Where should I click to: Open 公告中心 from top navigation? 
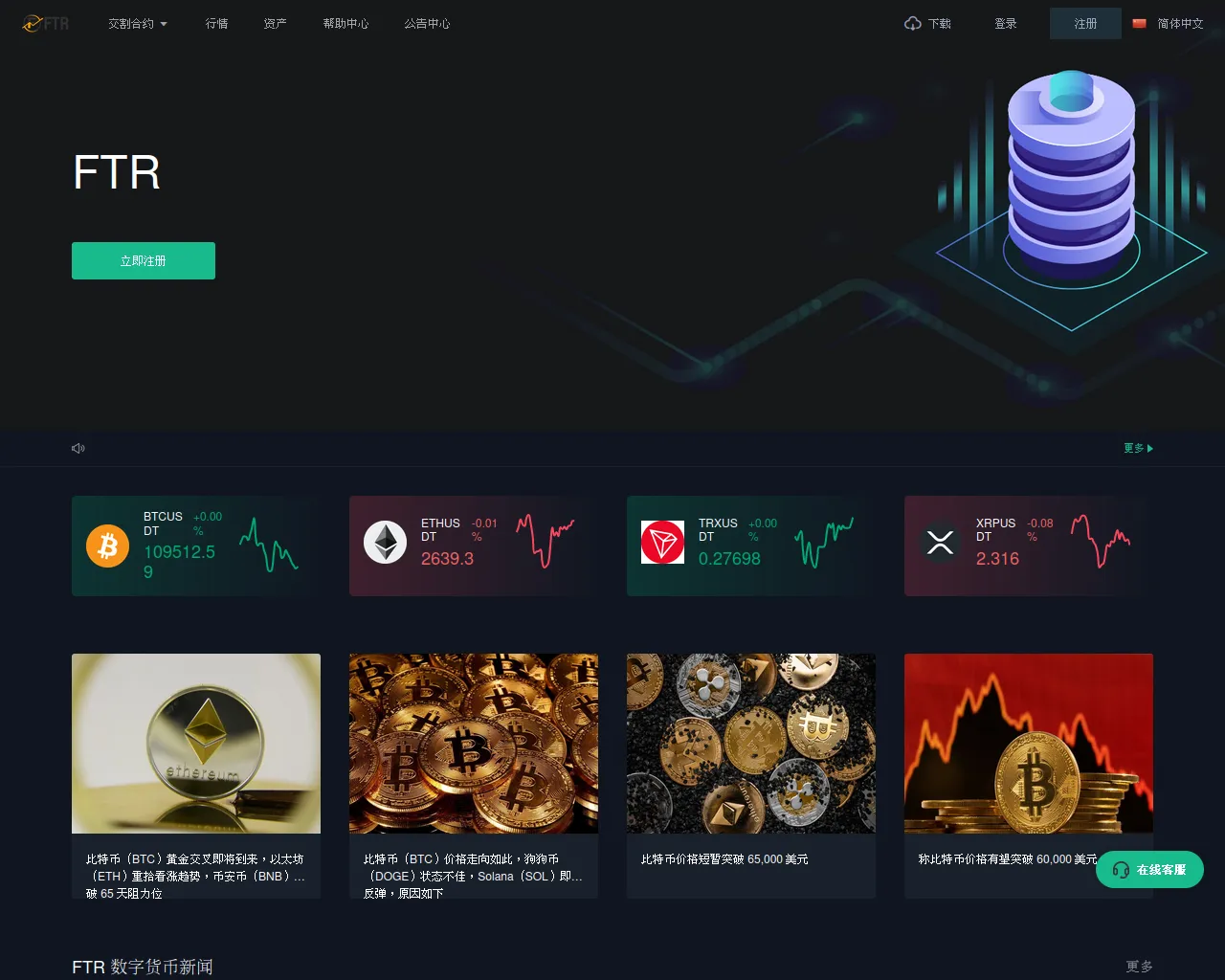(427, 23)
